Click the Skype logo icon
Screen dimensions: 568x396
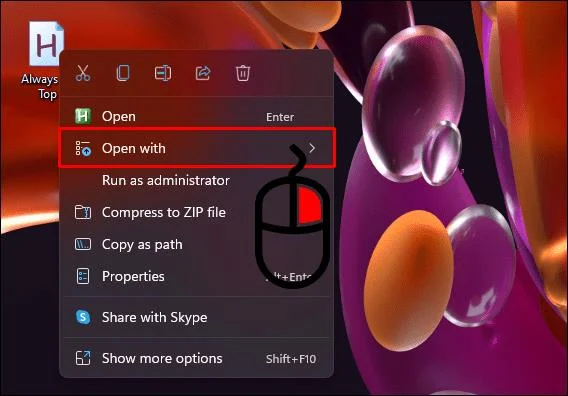(x=83, y=317)
